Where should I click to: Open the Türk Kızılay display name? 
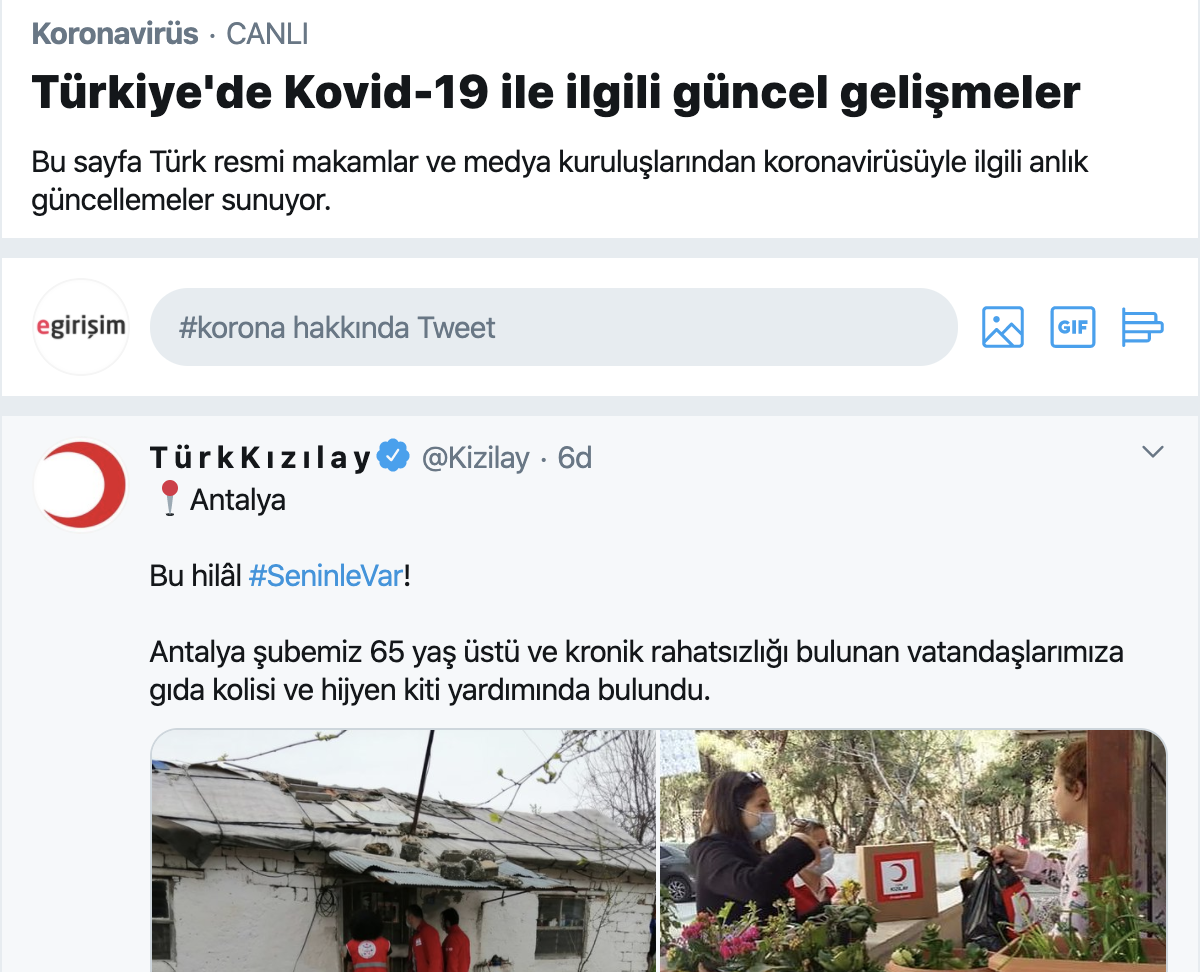tap(261, 458)
